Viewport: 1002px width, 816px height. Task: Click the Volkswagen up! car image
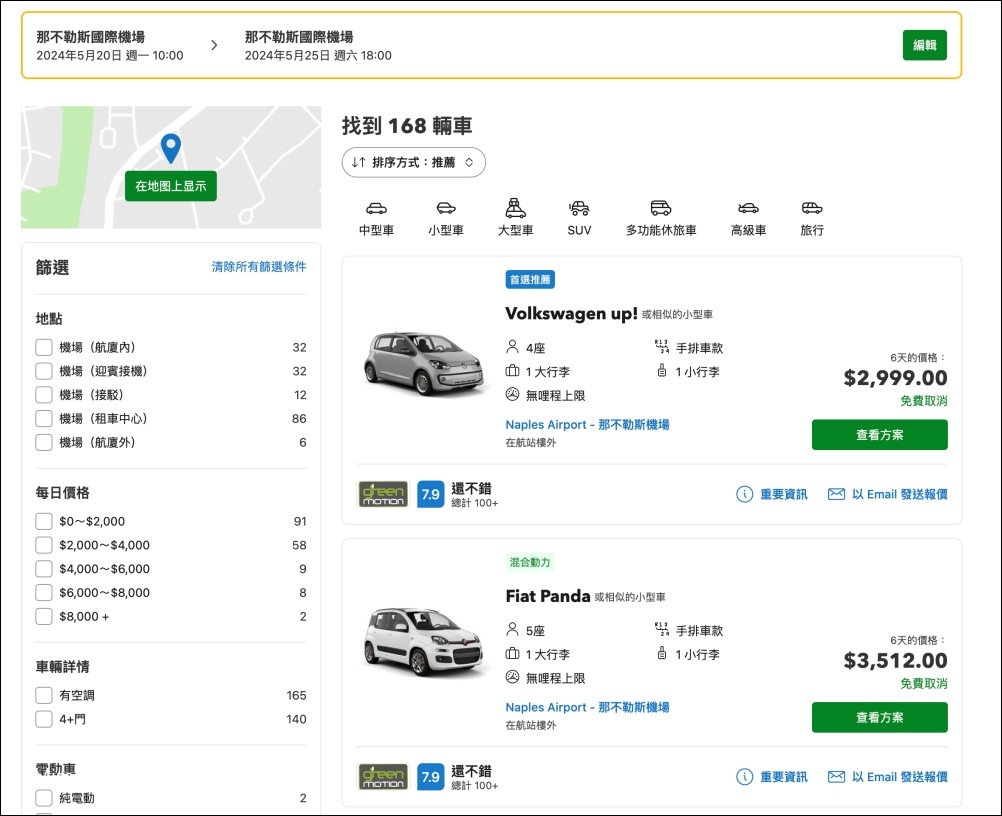click(x=424, y=362)
